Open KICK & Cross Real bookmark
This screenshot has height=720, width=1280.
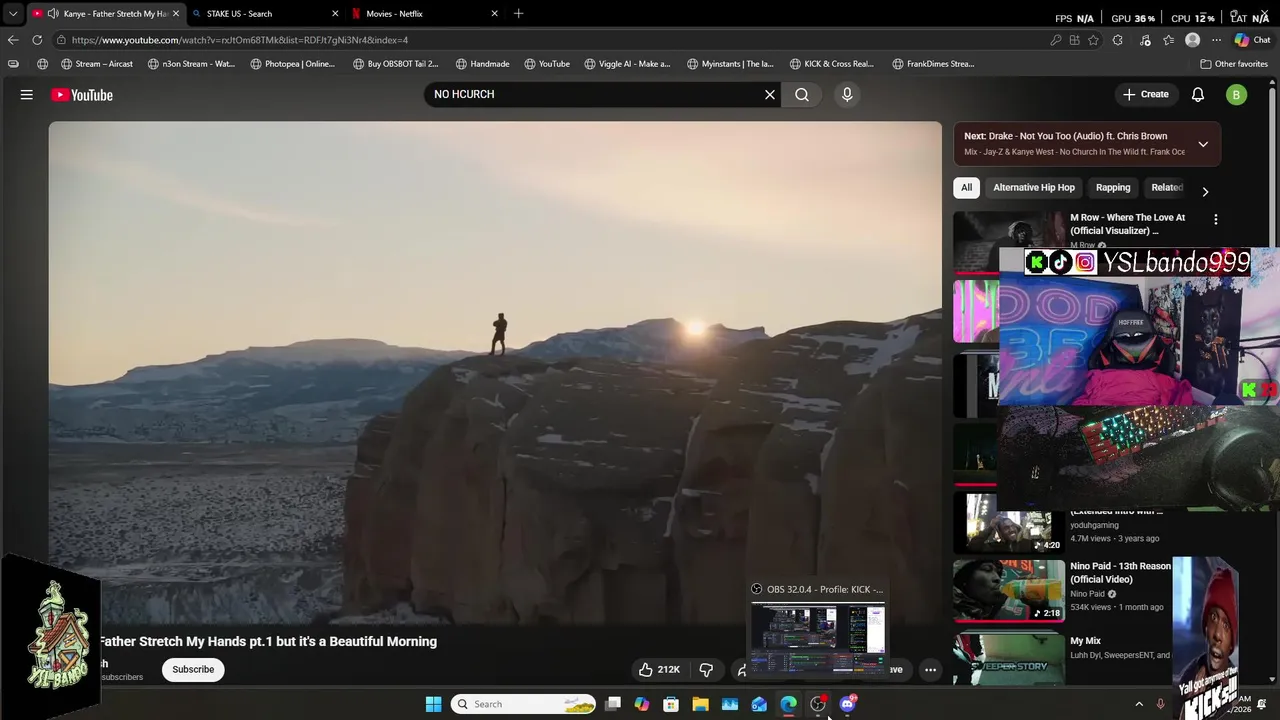click(832, 64)
